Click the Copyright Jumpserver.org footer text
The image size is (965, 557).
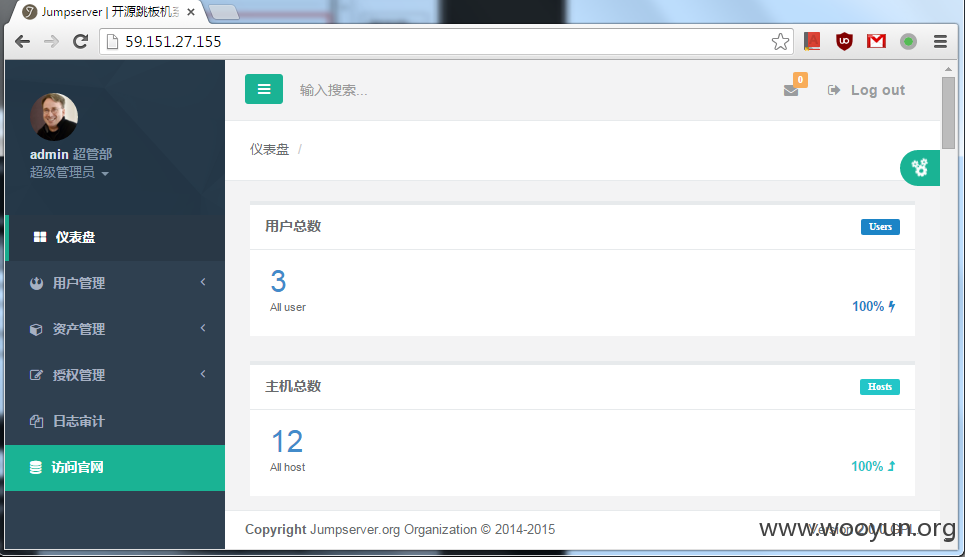coord(400,529)
